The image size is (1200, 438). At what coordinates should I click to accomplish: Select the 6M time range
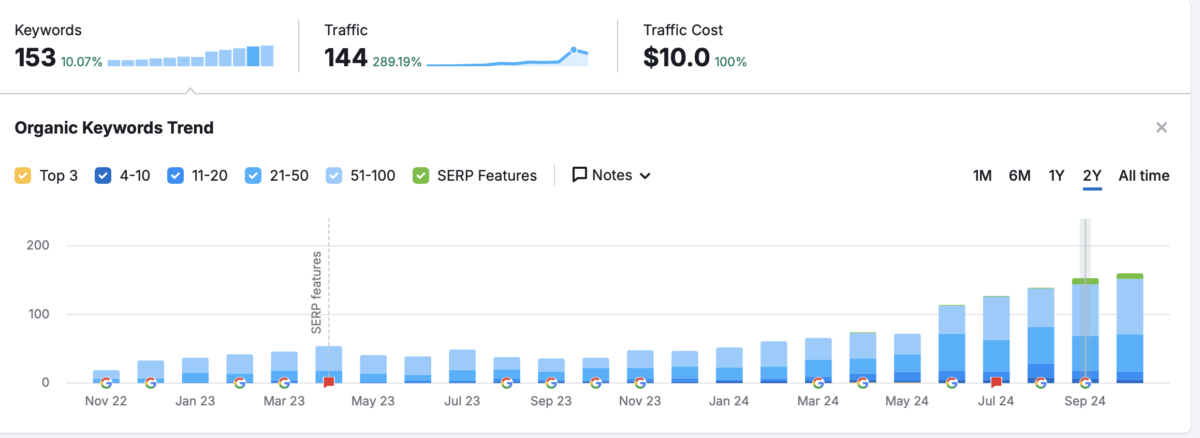point(1019,176)
